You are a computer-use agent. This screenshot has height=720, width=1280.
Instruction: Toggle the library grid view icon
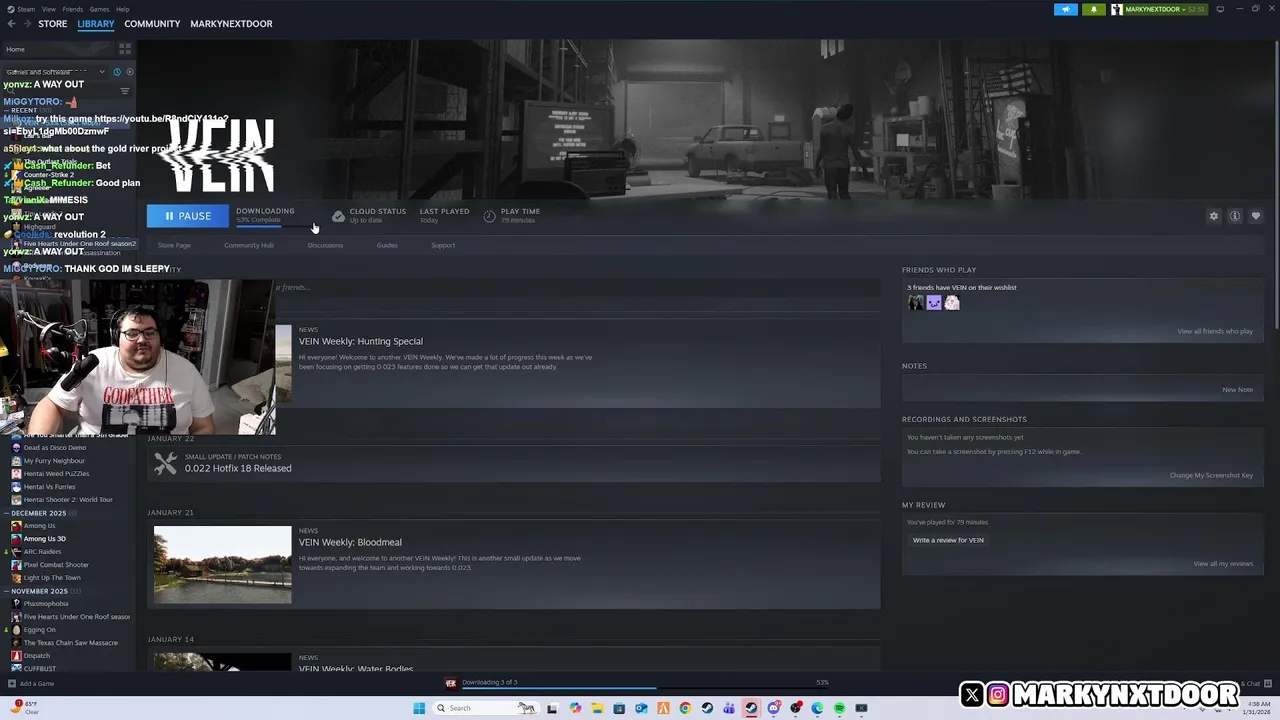point(125,48)
